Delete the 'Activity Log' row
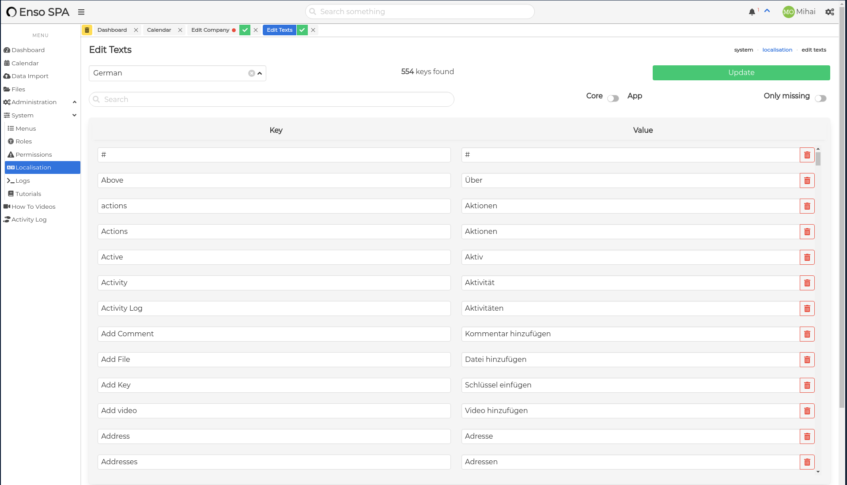Image resolution: width=847 pixels, height=485 pixels. (807, 308)
